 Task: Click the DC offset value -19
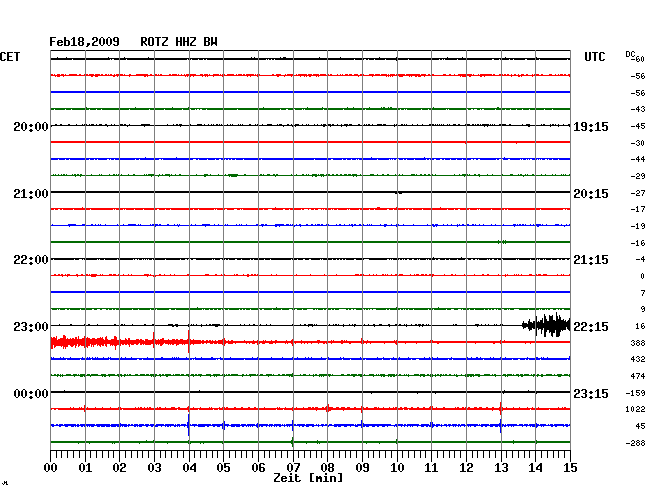click(x=638, y=226)
